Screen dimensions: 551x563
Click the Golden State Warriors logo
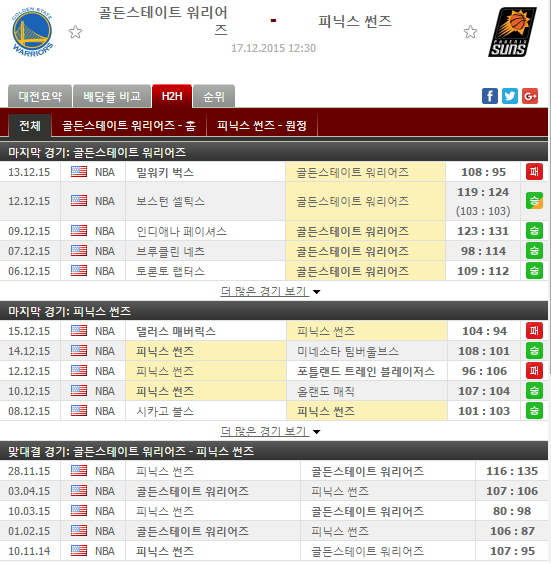point(32,32)
